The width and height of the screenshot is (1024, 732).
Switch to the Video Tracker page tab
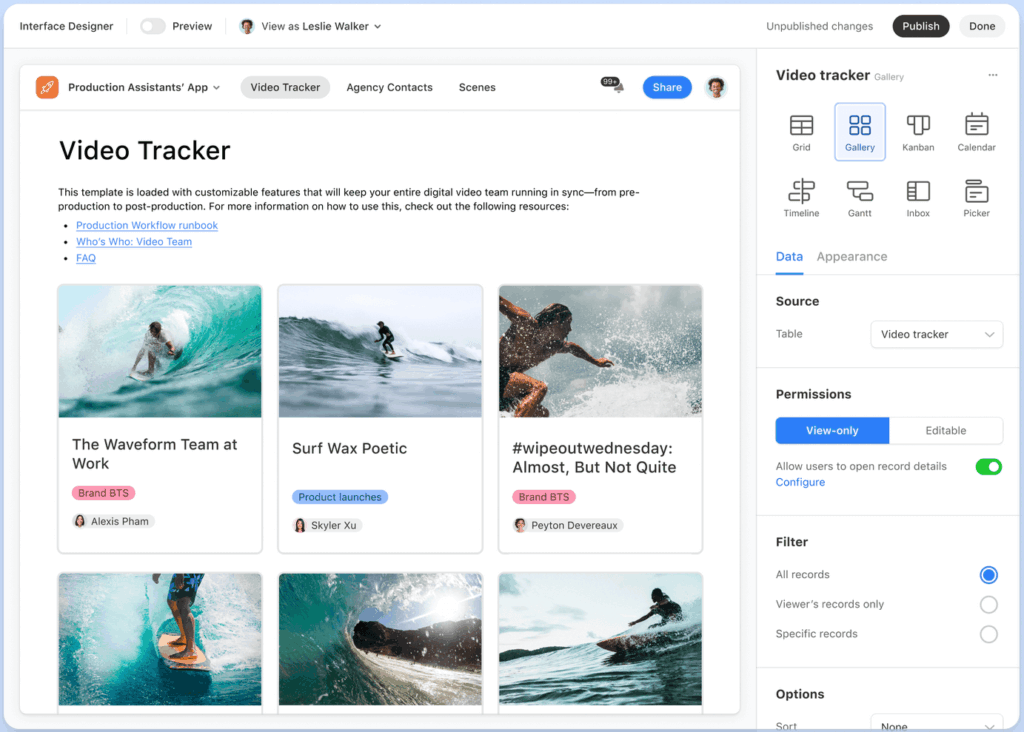click(x=285, y=87)
